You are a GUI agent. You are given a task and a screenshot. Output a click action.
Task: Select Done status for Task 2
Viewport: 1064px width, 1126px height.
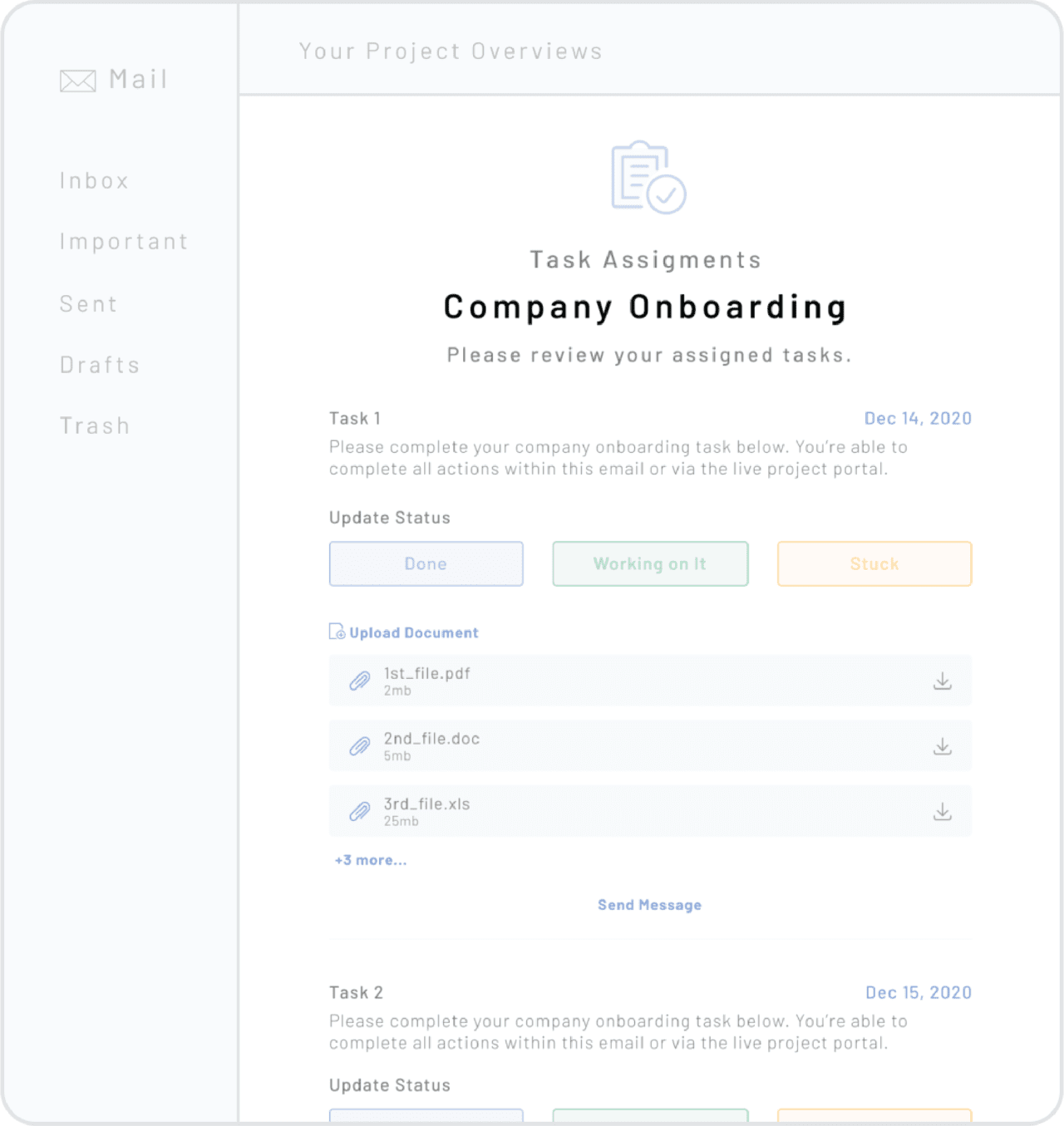click(426, 1119)
